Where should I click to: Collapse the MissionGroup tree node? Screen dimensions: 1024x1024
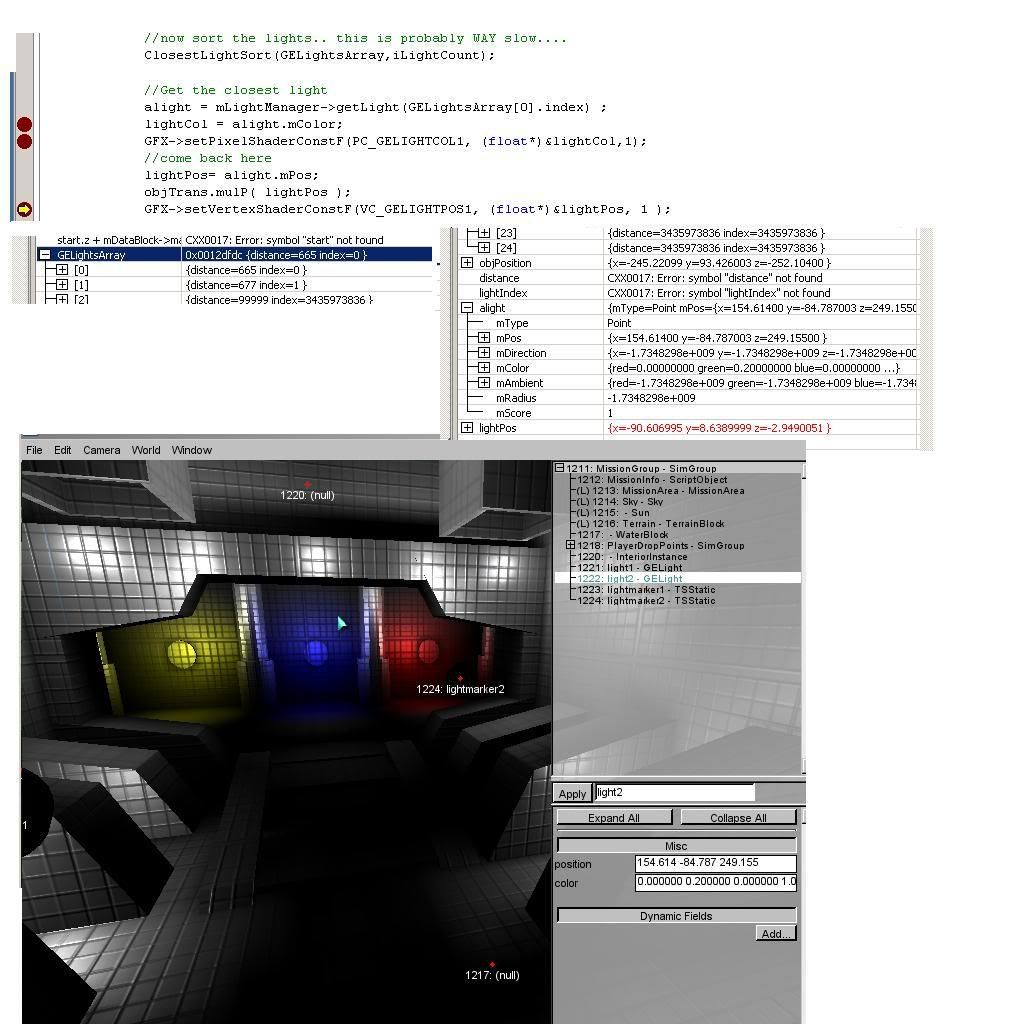tap(560, 468)
